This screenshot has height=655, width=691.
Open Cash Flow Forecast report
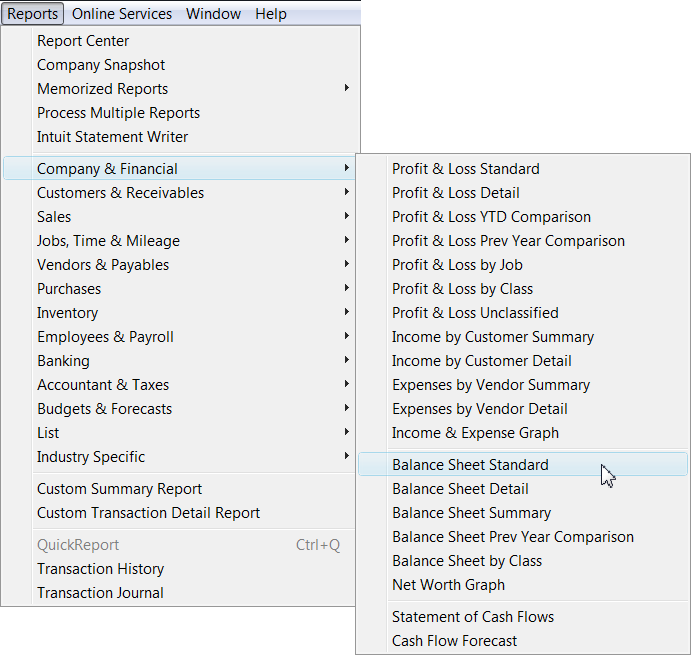pos(454,641)
